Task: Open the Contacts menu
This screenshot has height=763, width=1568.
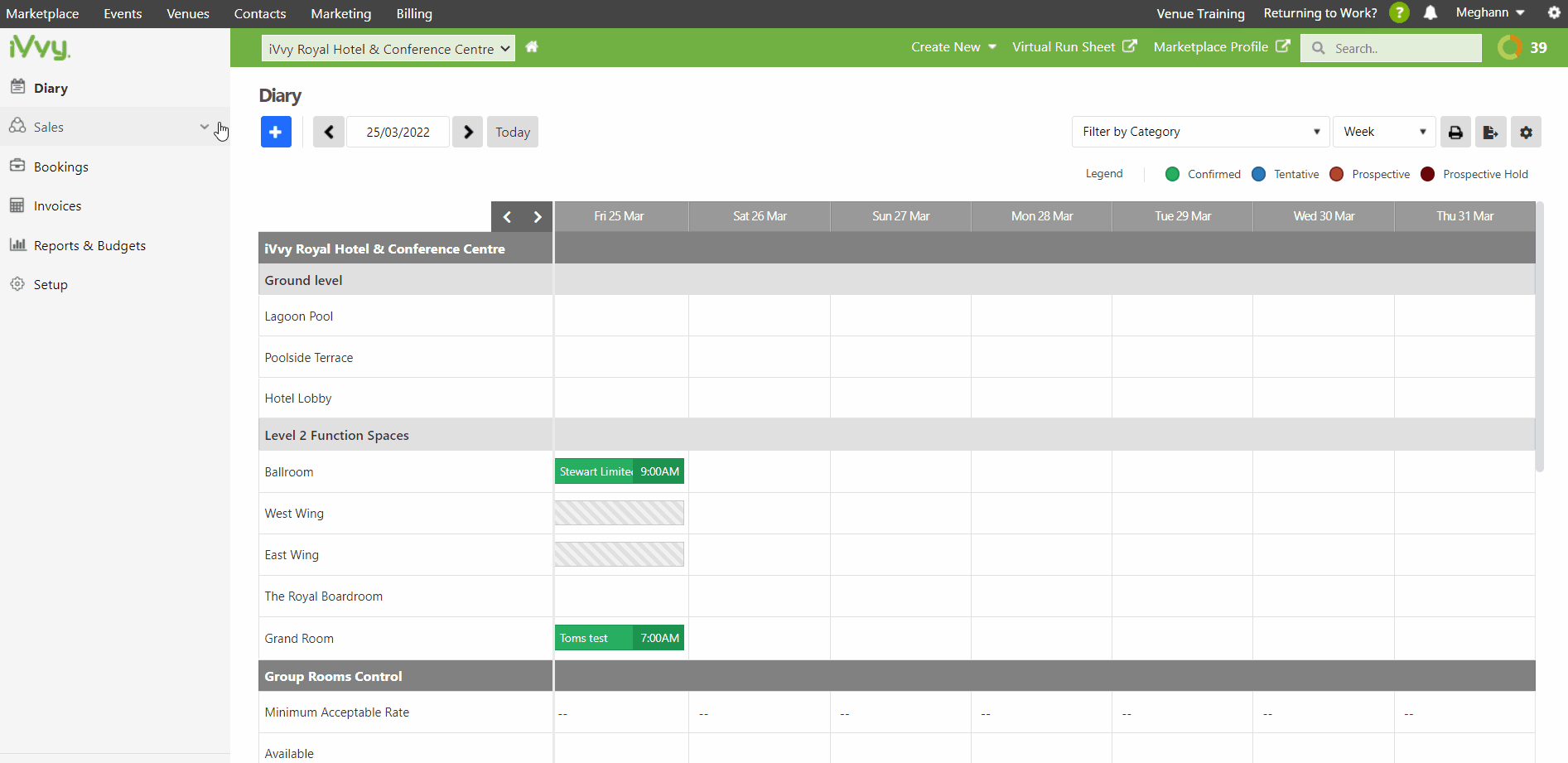Action: [260, 13]
